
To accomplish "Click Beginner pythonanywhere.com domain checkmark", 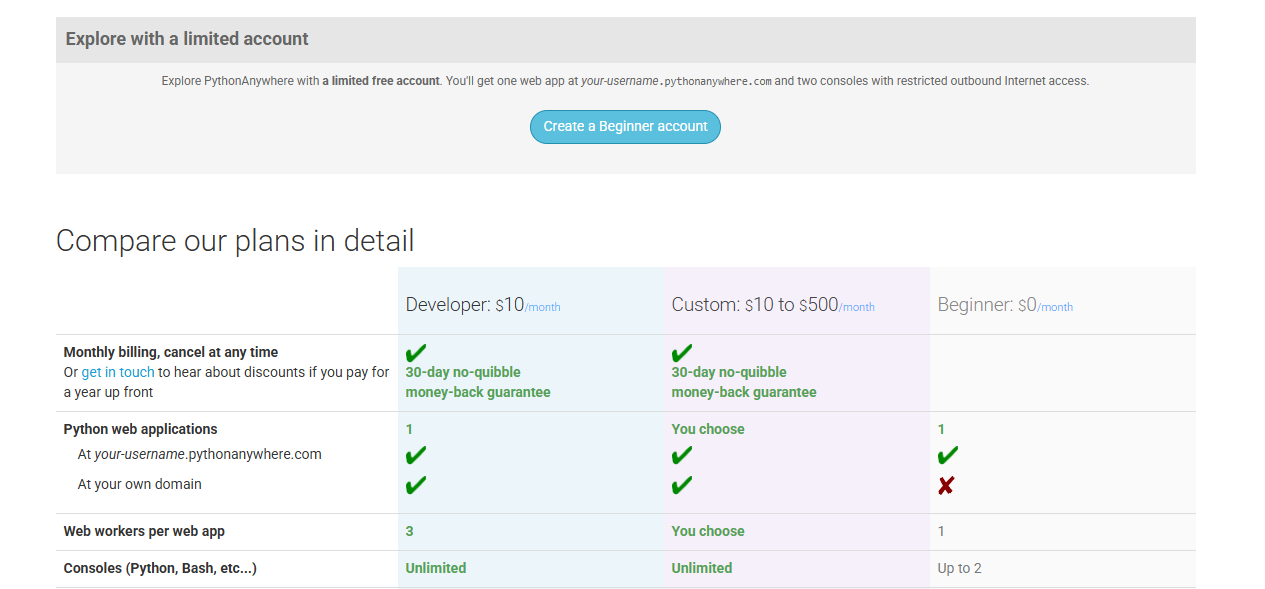I will coord(948,455).
